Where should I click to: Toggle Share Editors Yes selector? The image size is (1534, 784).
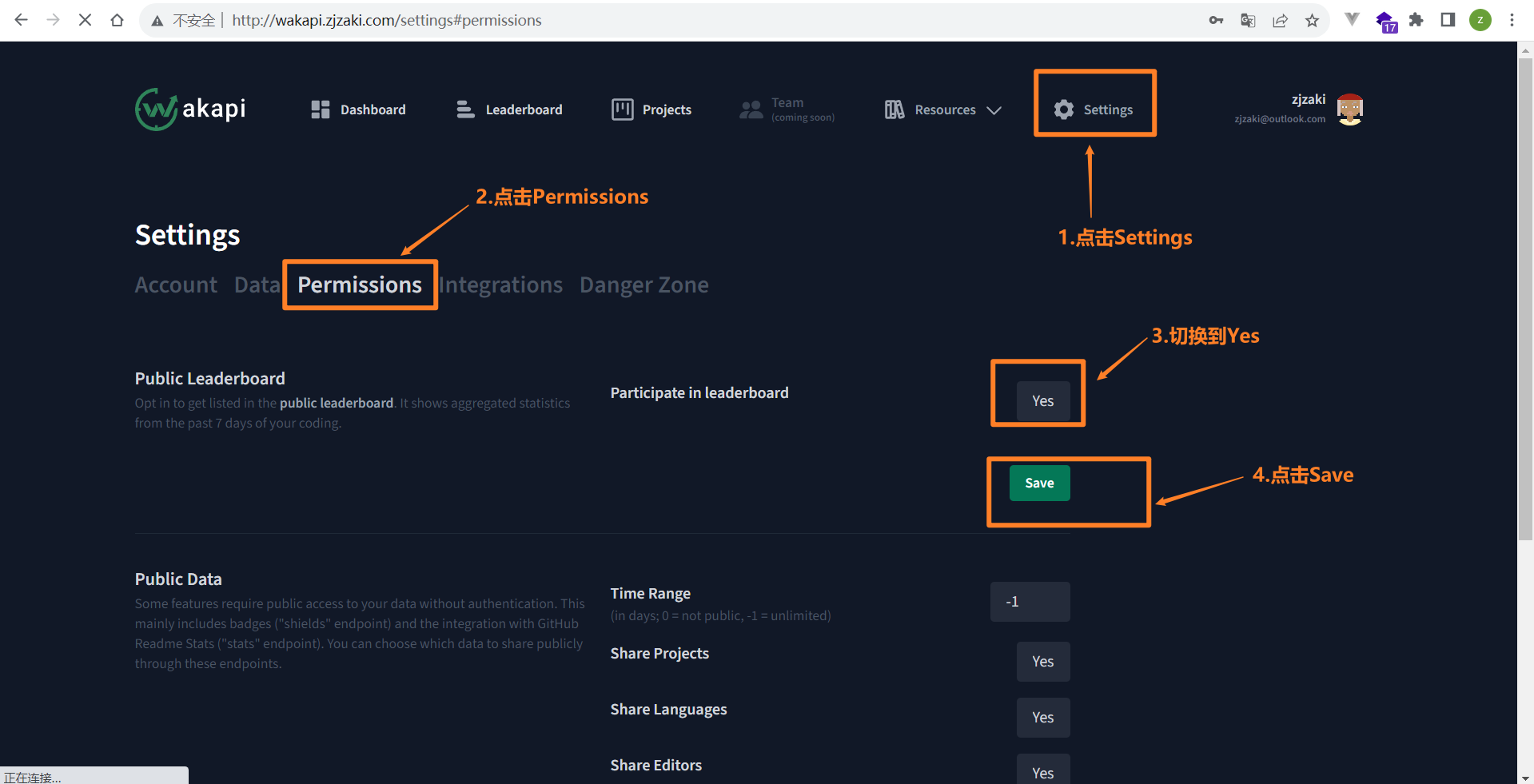click(x=1043, y=769)
